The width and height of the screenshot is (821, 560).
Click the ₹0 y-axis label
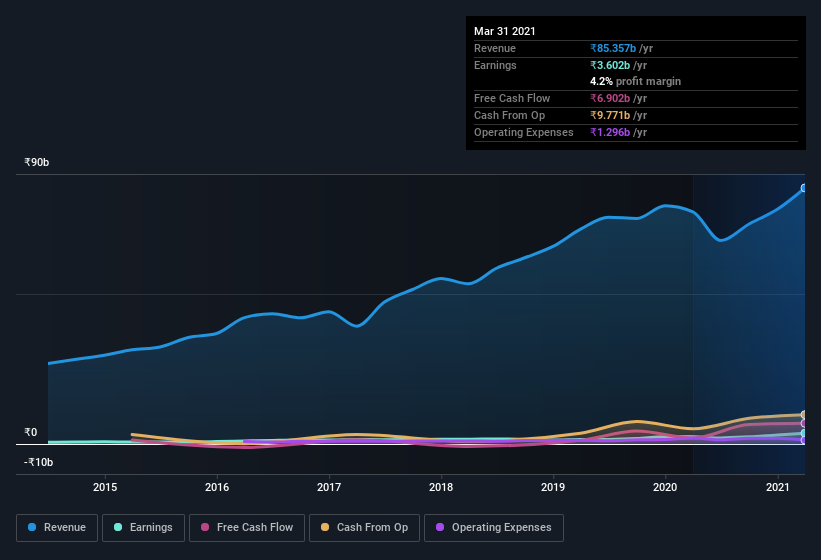[30, 432]
